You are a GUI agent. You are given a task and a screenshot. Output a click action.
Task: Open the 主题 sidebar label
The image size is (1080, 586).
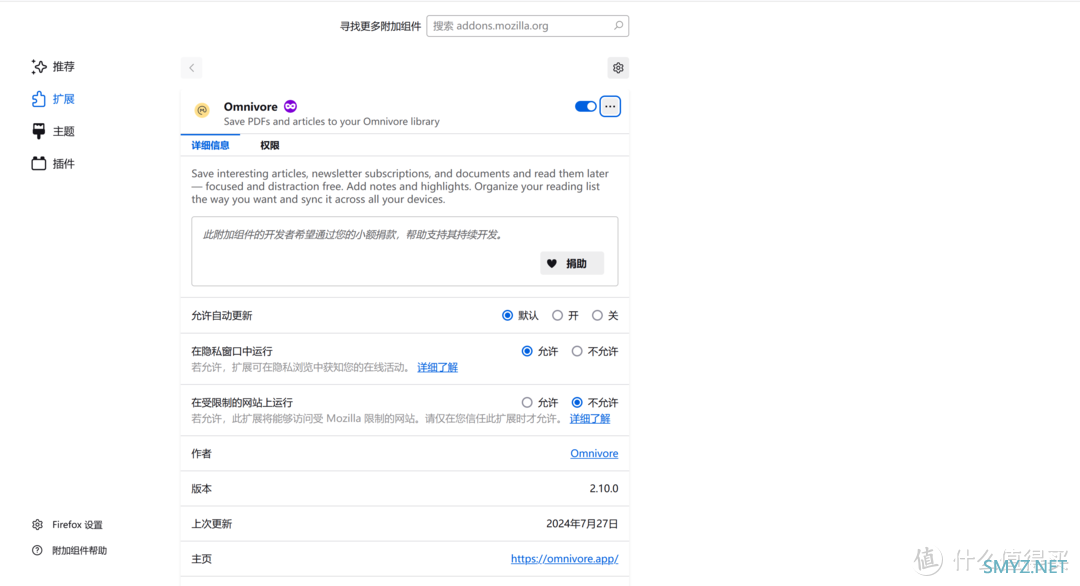[63, 131]
